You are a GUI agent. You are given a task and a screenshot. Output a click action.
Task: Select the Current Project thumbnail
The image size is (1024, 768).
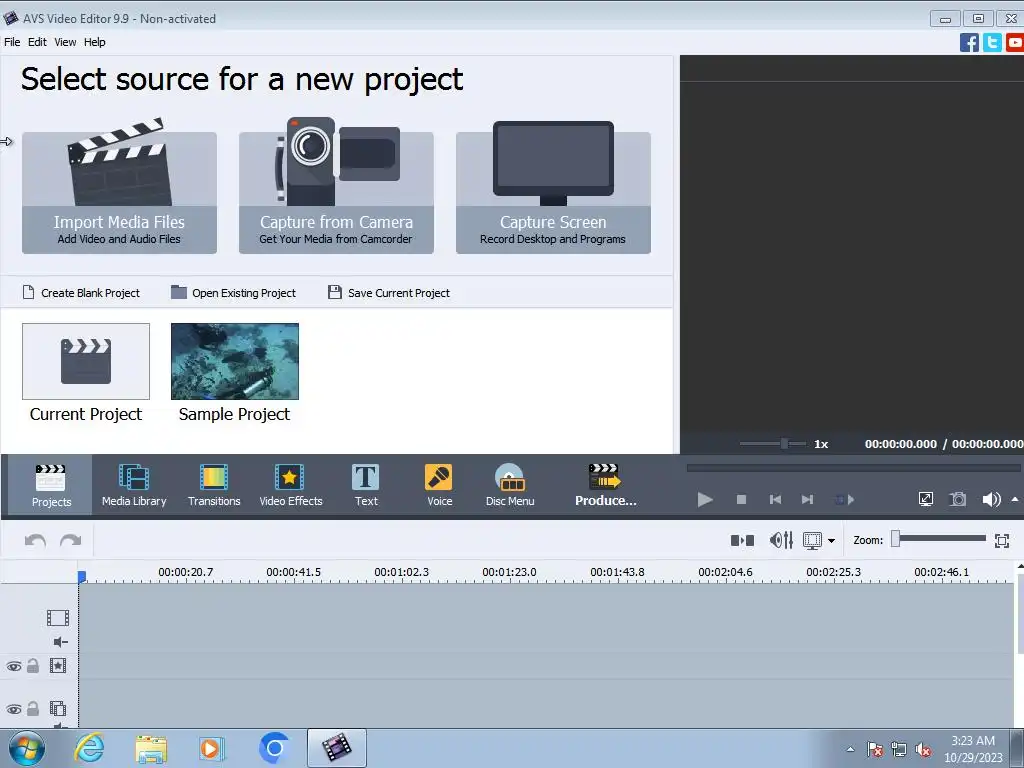[86, 361]
